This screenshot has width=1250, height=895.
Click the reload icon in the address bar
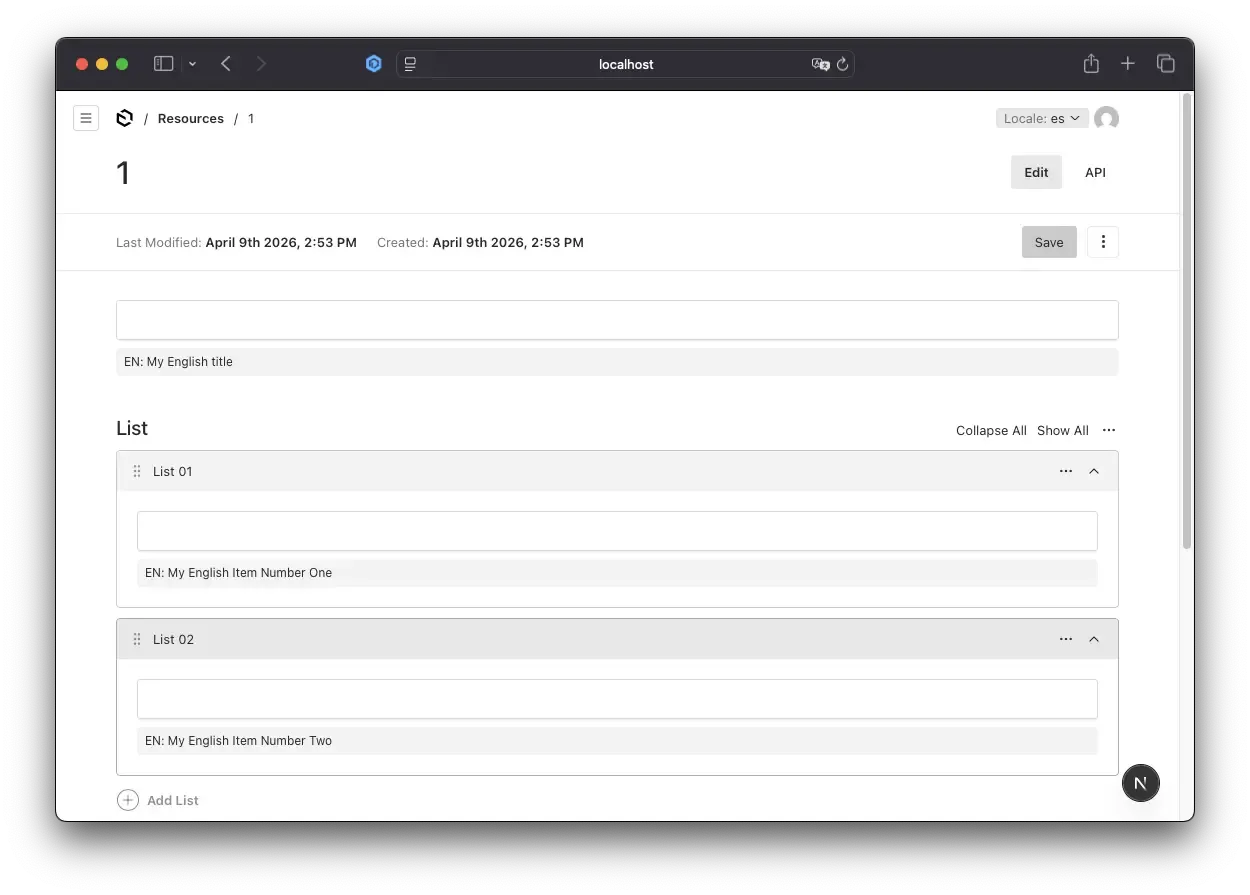click(x=842, y=64)
